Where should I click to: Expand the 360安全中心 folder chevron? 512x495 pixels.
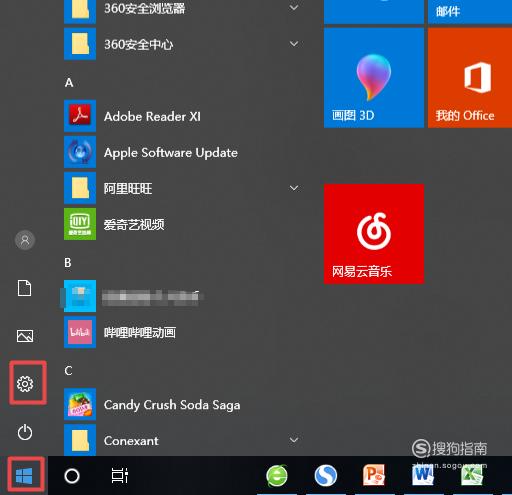(x=294, y=44)
